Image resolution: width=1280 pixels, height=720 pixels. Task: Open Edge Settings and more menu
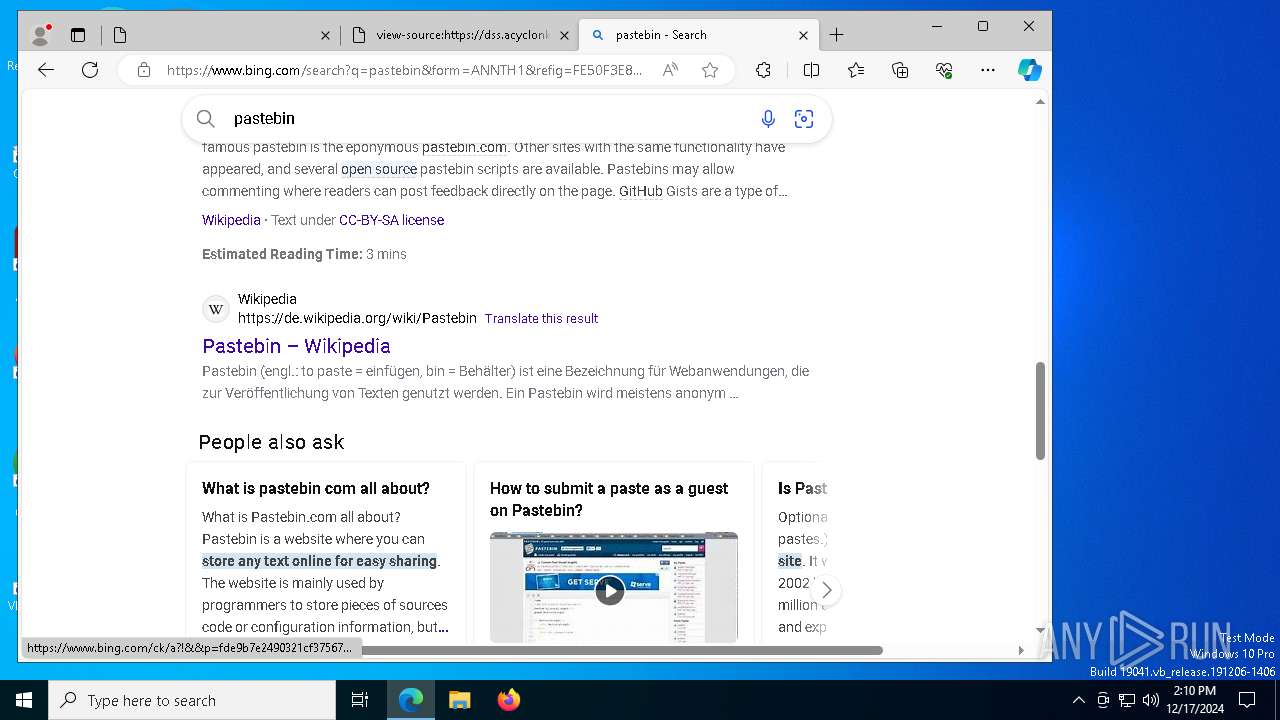[x=988, y=70]
